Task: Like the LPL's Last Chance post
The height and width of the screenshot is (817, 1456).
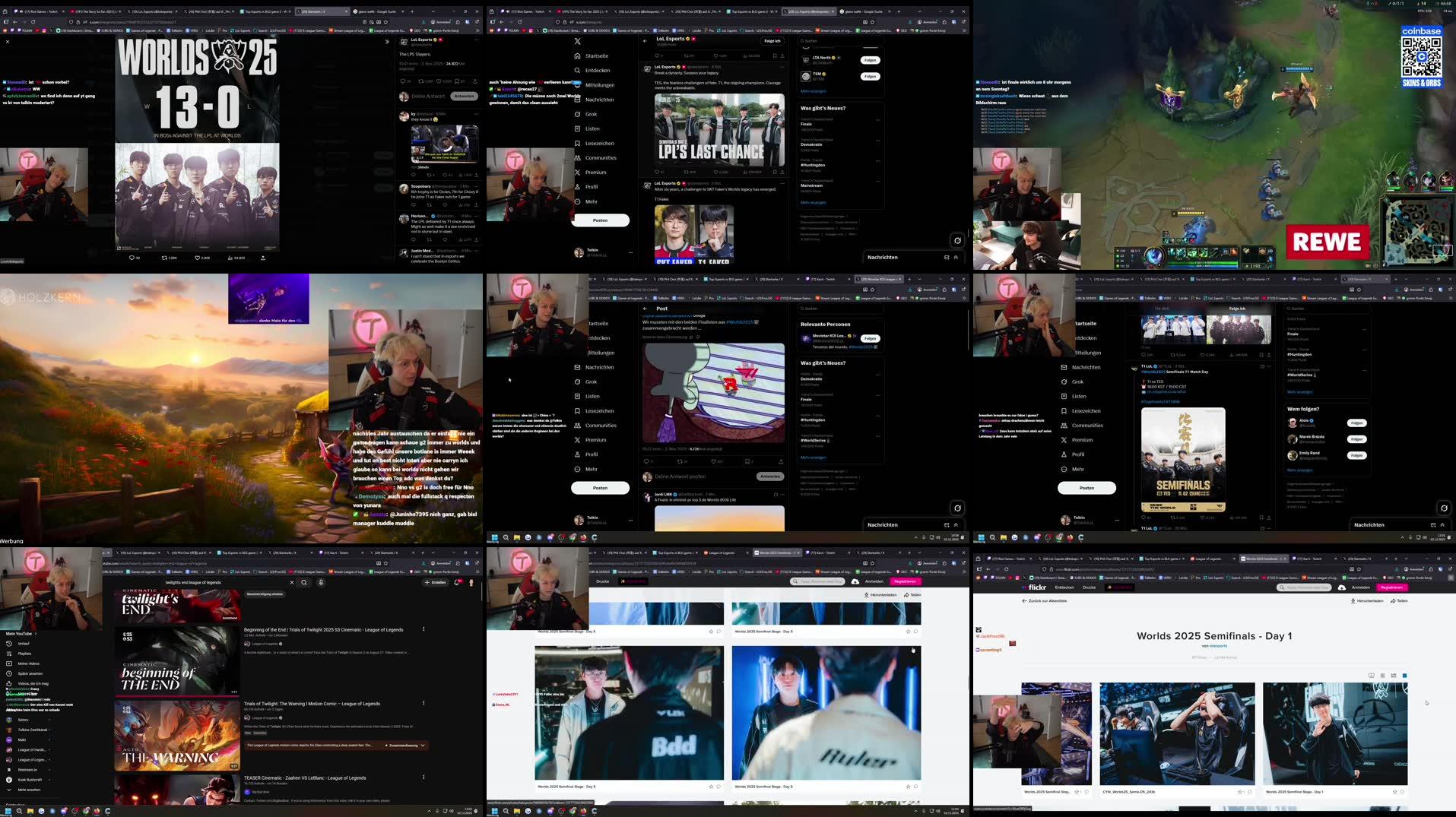Action: point(715,172)
